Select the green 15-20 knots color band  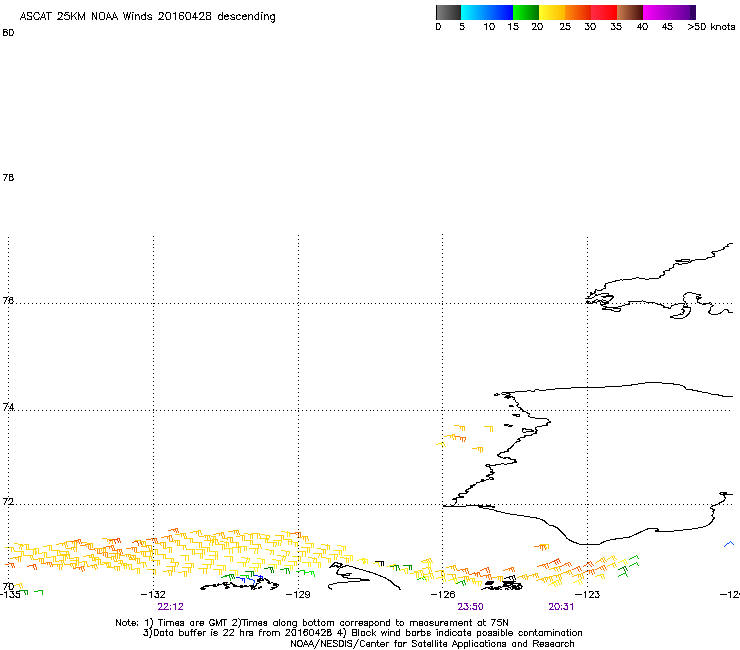[x=526, y=12]
